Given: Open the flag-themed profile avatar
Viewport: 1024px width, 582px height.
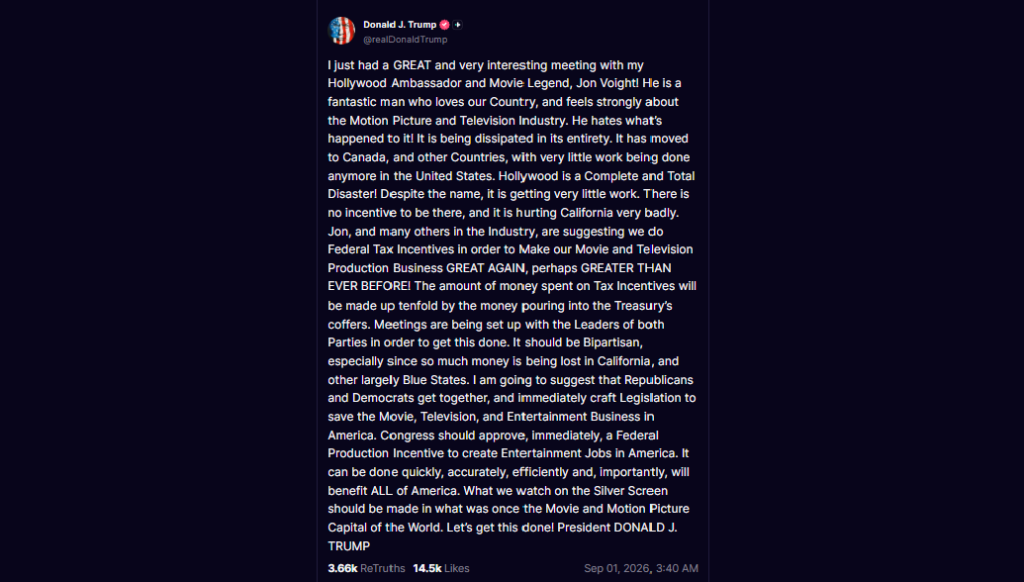Looking at the screenshot, I should tap(342, 31).
